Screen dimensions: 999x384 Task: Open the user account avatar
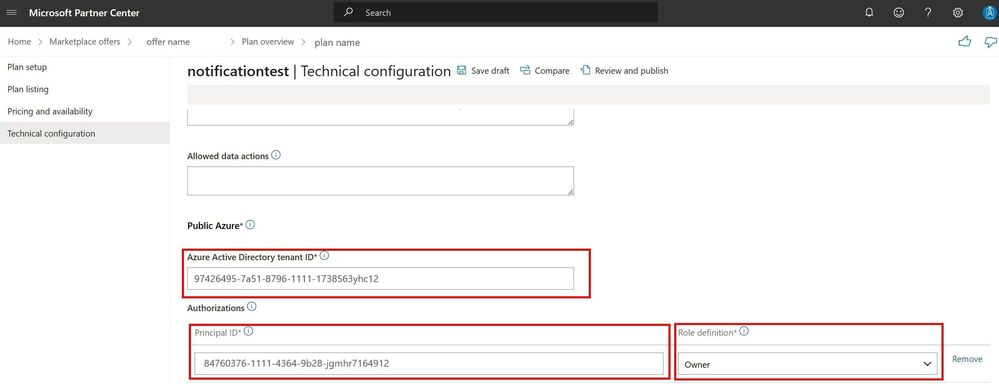coord(989,13)
